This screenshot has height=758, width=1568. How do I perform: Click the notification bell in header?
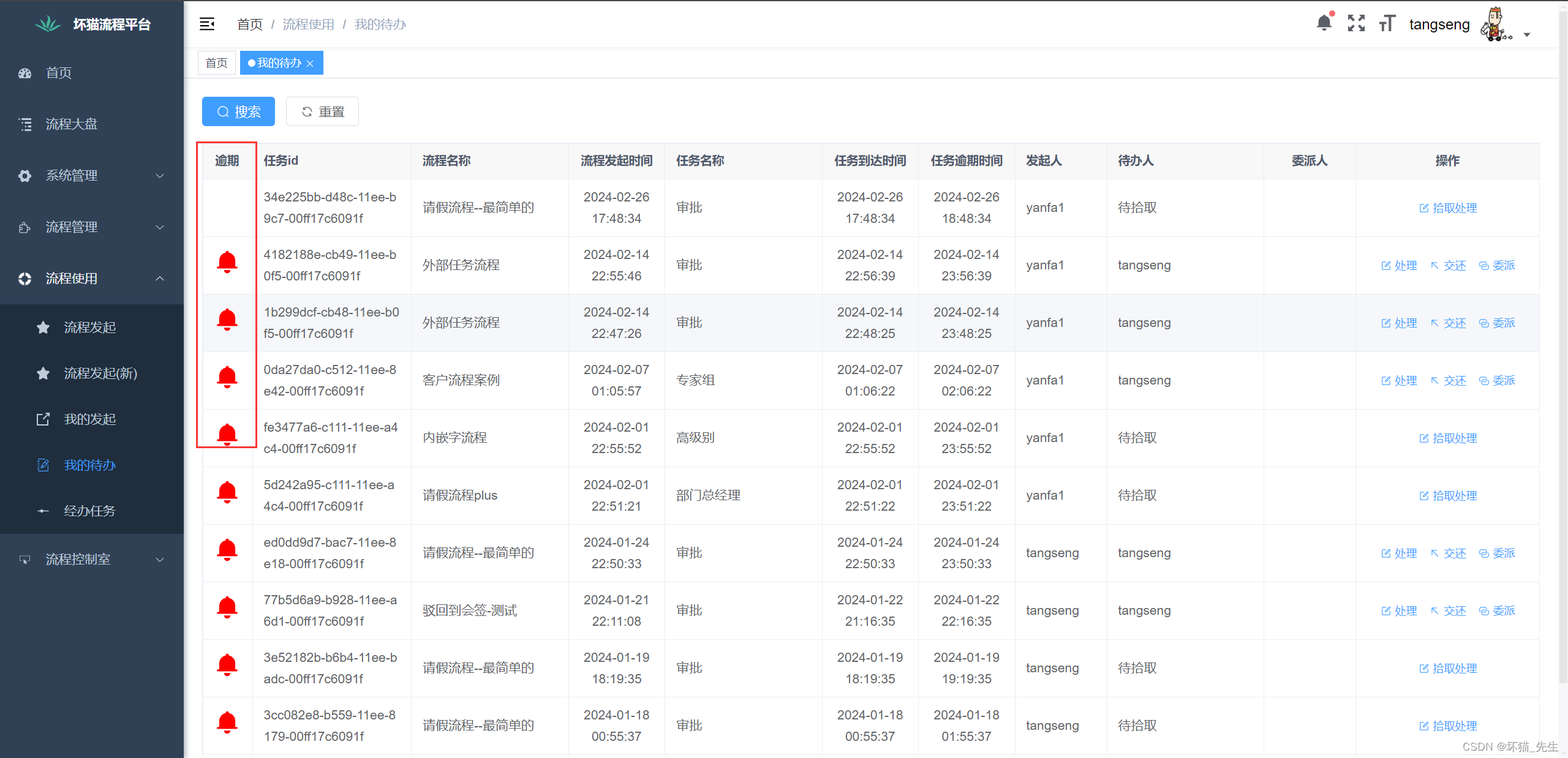tap(1324, 23)
